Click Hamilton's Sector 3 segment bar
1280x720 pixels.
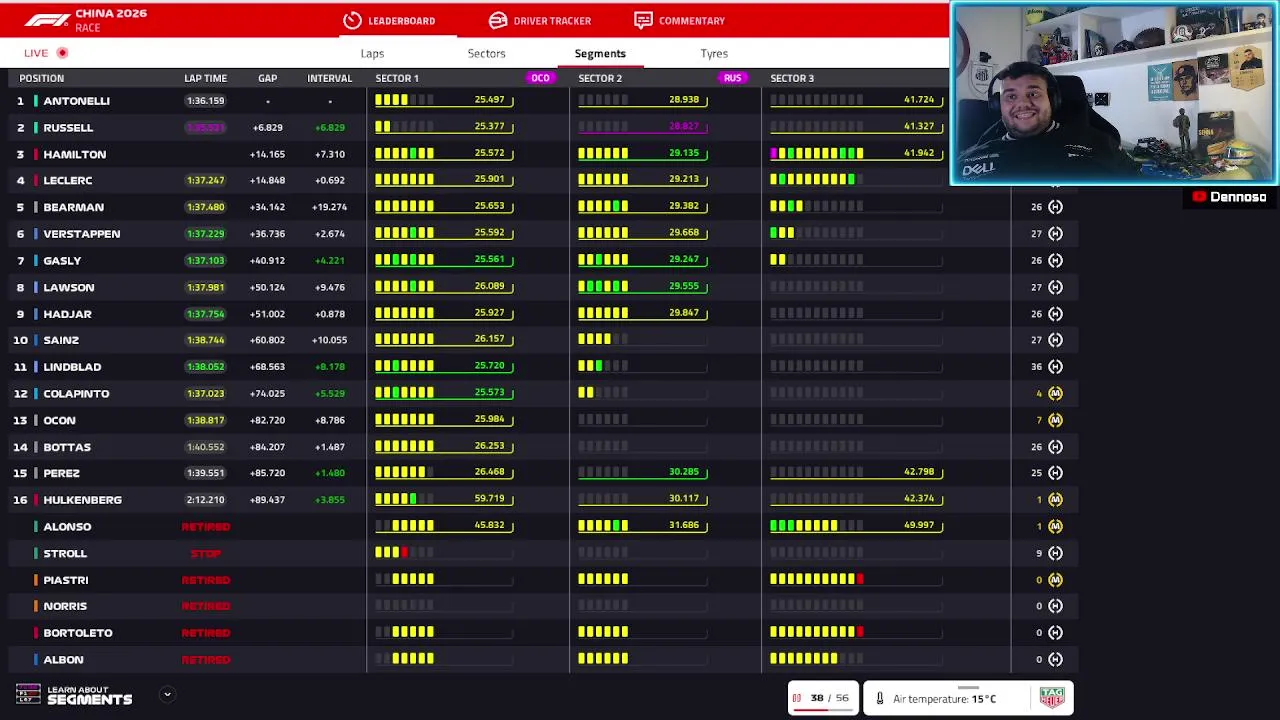click(x=817, y=153)
